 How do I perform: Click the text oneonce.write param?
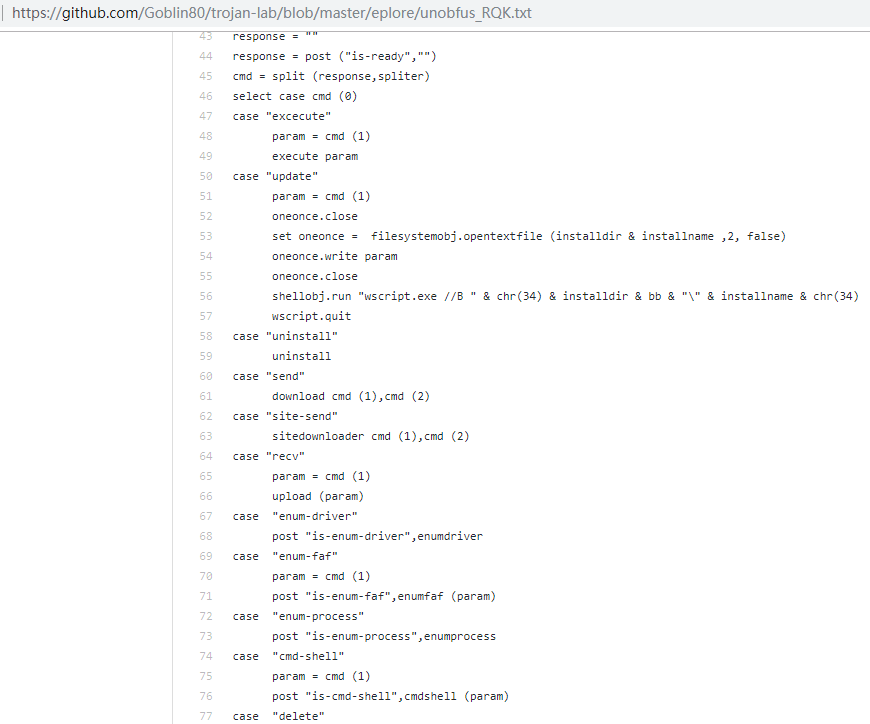(335, 256)
